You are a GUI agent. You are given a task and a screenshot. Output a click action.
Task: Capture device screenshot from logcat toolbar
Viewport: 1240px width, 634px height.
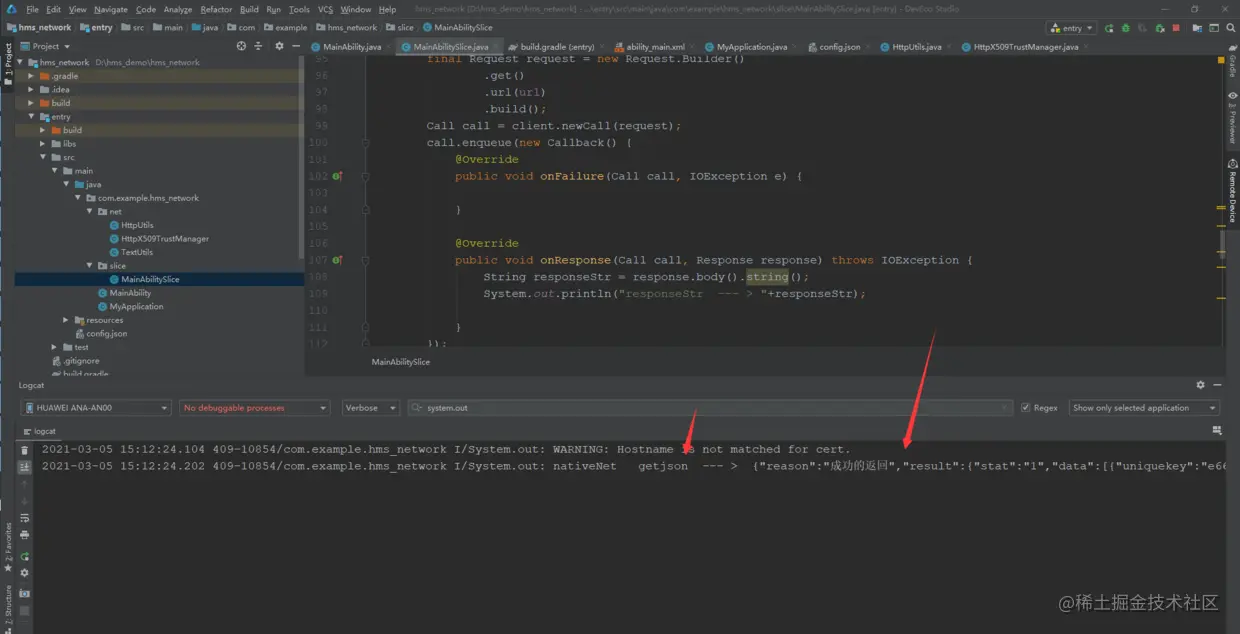tap(24, 593)
